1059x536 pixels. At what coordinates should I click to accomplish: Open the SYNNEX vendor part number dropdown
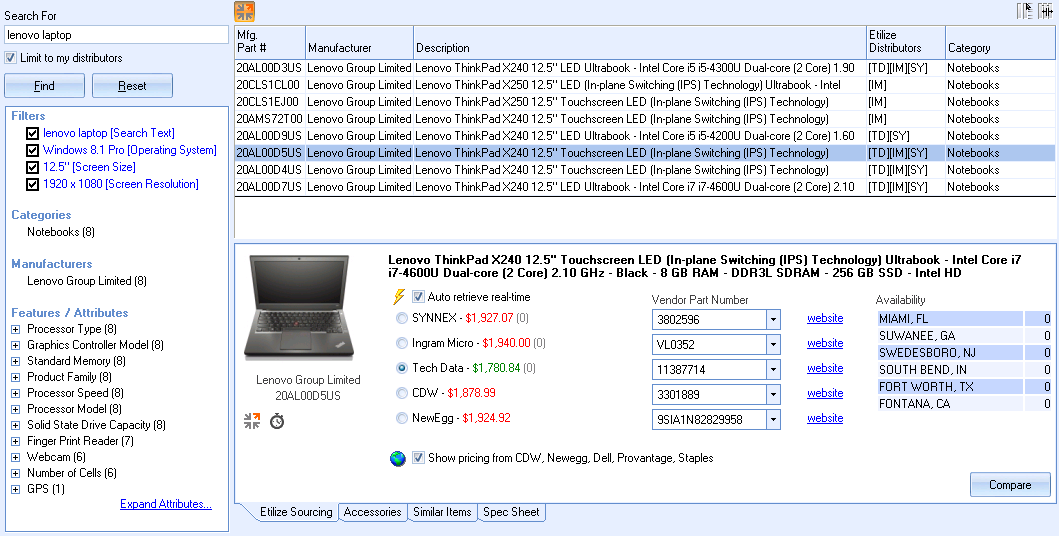coord(772,319)
